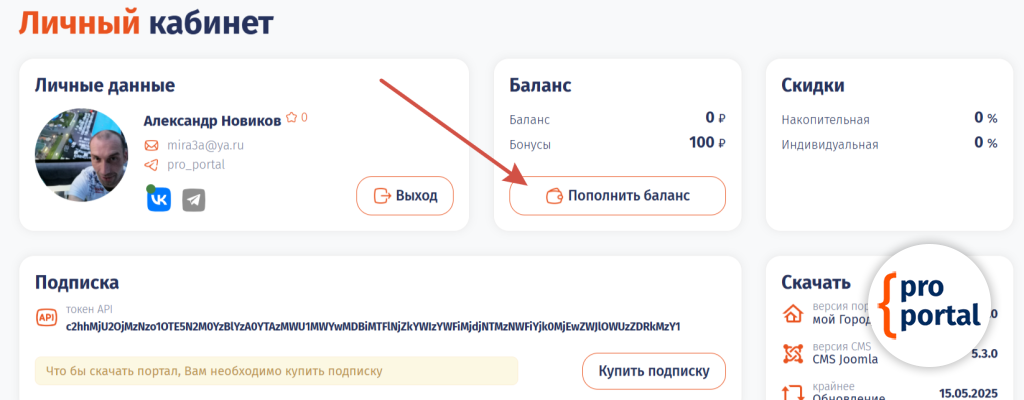Click the update arrows icon
The height and width of the screenshot is (400, 1024).
[x=793, y=391]
